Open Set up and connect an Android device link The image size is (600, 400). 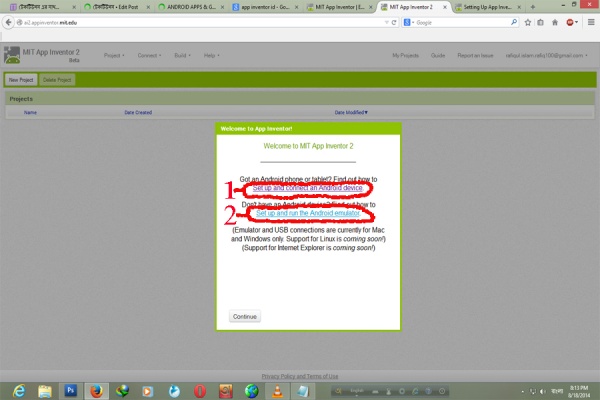[308, 188]
